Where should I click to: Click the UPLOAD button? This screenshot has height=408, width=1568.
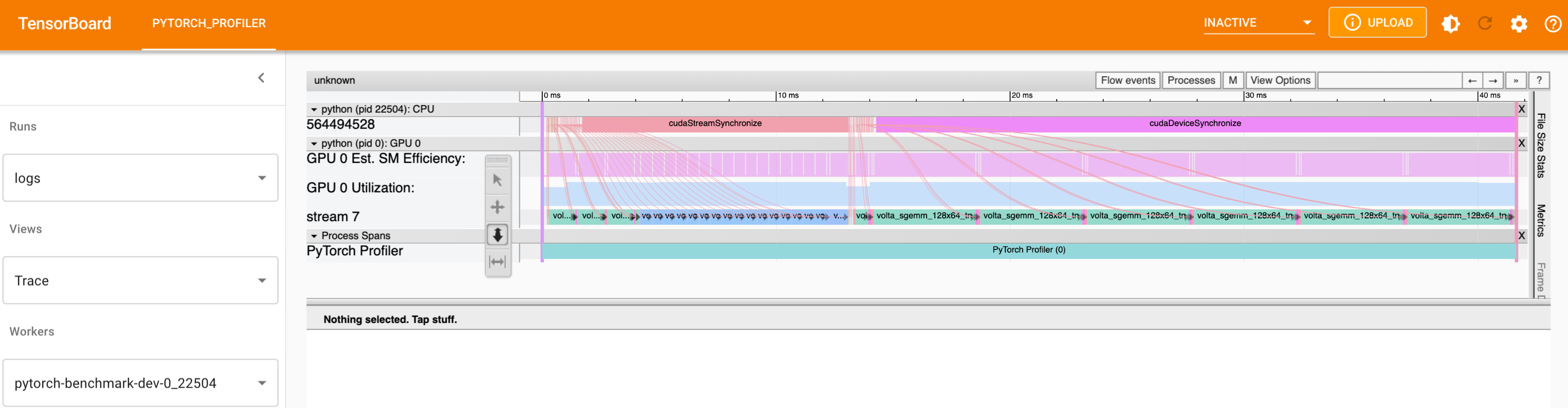click(1377, 22)
